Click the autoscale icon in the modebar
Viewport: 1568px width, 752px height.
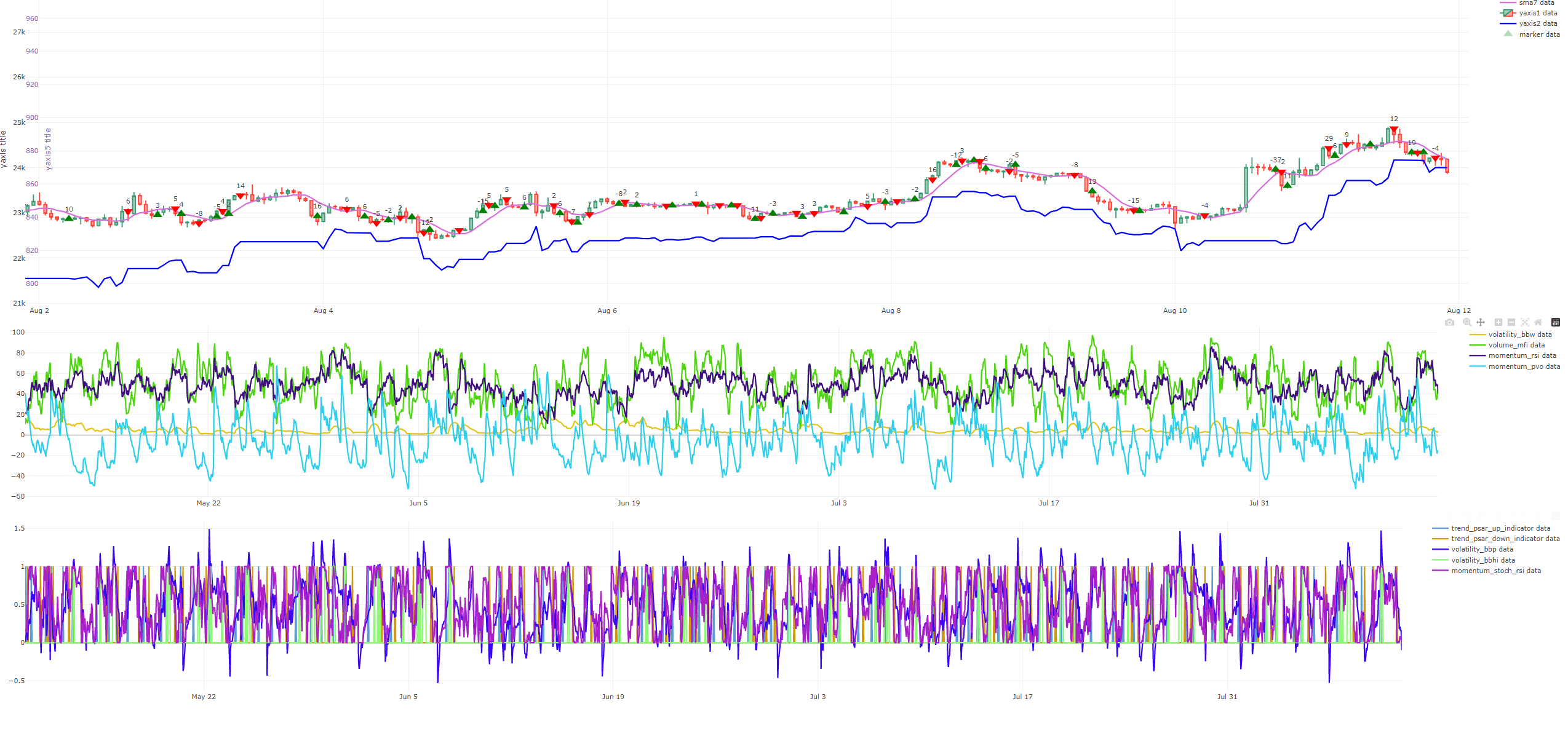click(x=1525, y=322)
